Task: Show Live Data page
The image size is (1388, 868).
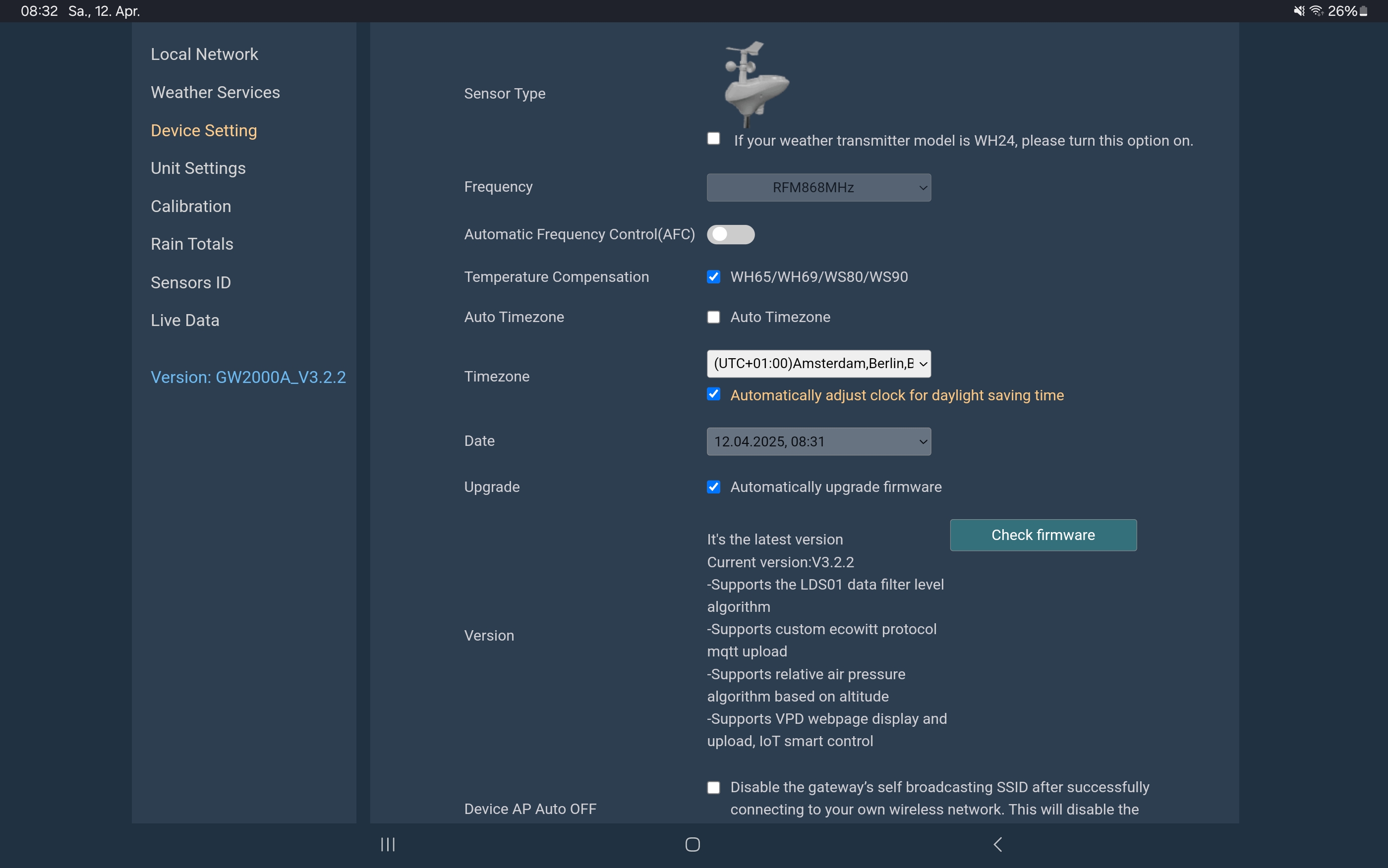Action: (185, 321)
